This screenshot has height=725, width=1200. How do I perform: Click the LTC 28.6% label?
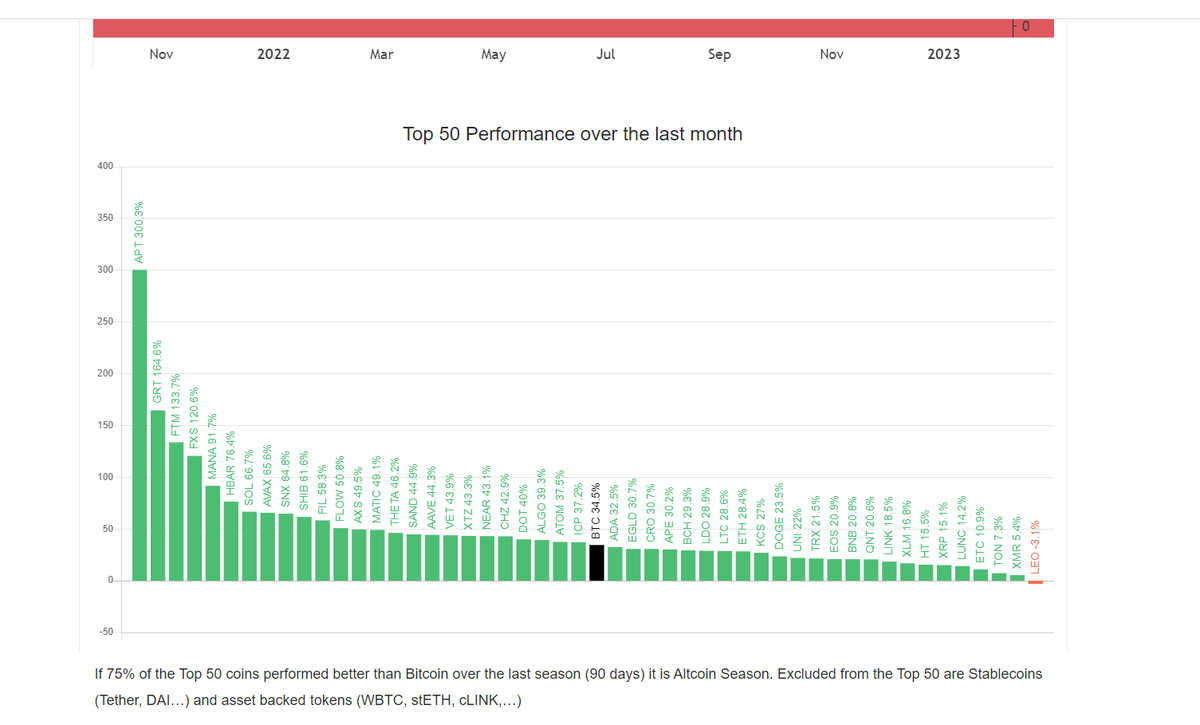click(x=724, y=517)
